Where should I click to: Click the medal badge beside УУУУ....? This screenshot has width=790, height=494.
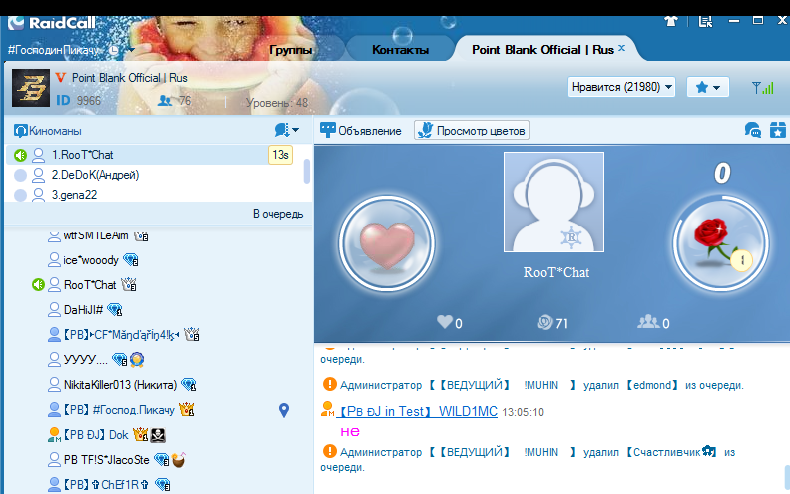click(137, 359)
